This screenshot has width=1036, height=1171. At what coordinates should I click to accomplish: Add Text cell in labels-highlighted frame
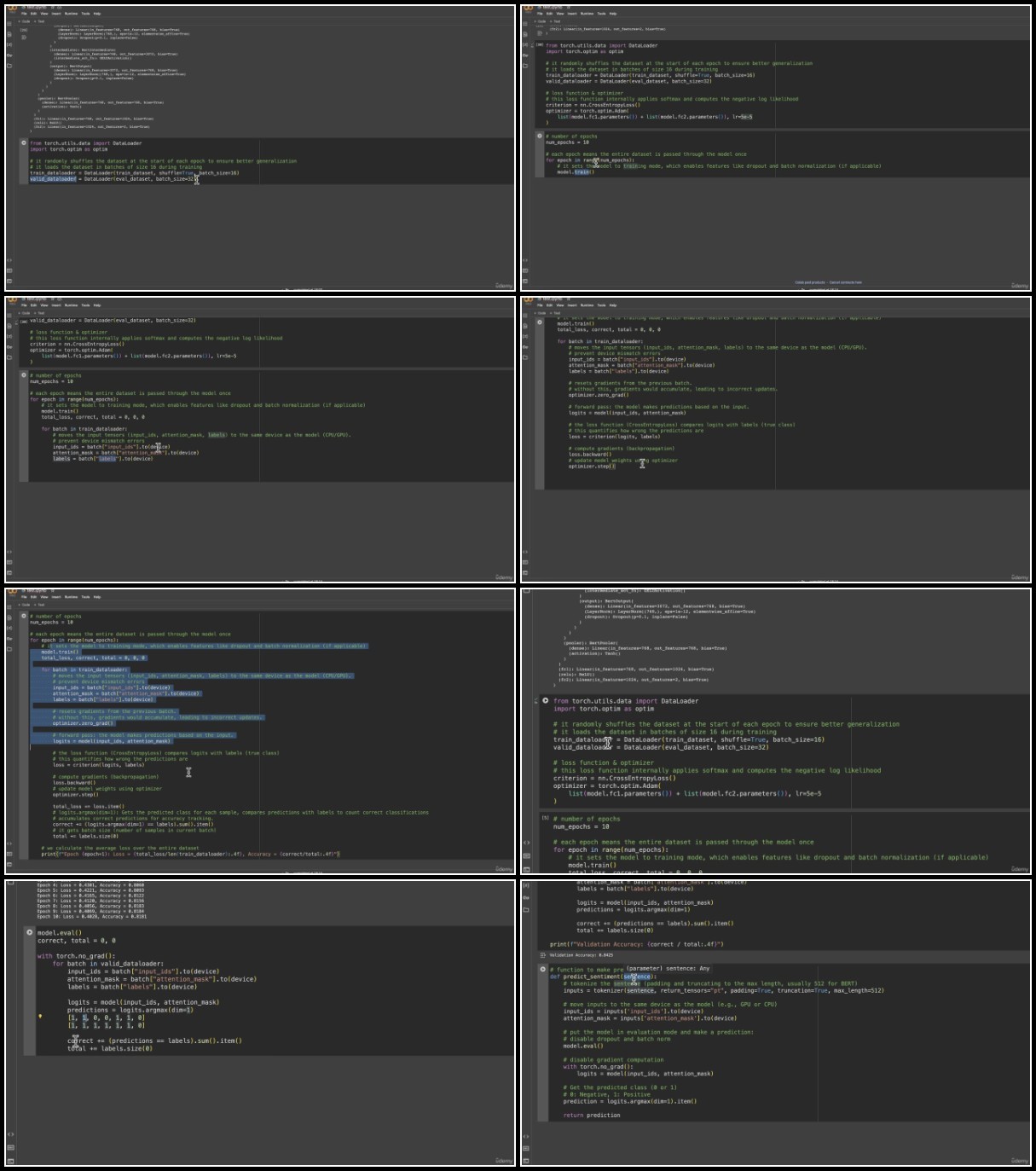click(x=40, y=313)
